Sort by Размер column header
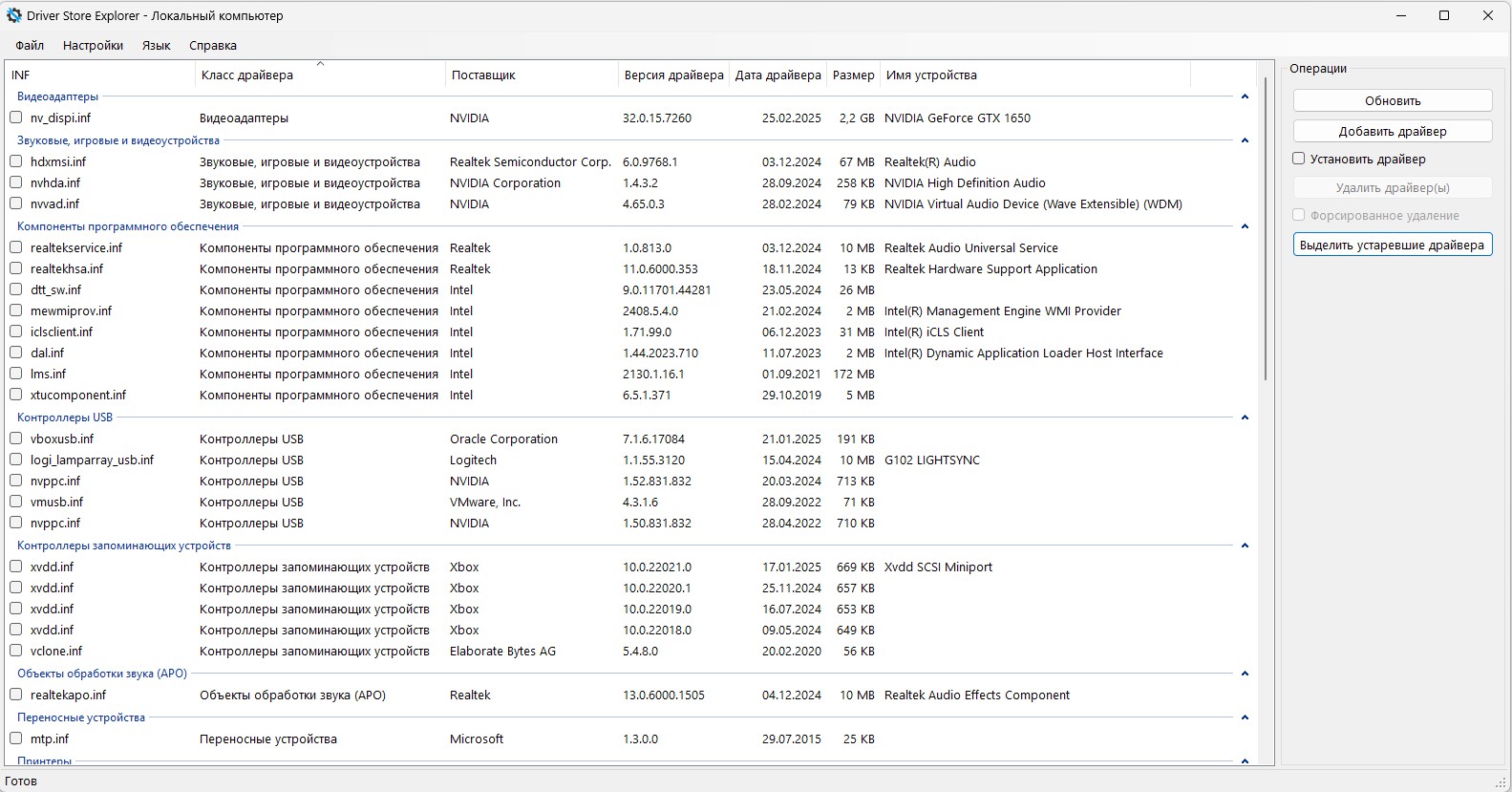 pos(853,75)
